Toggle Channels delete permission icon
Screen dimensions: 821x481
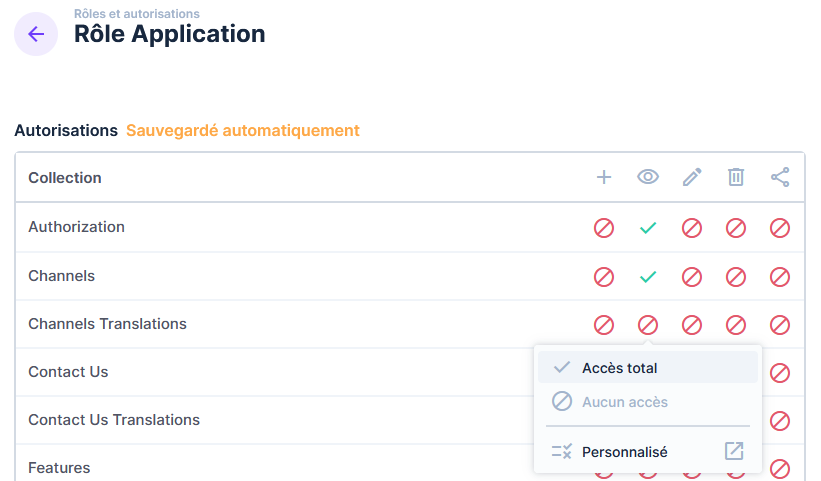736,276
